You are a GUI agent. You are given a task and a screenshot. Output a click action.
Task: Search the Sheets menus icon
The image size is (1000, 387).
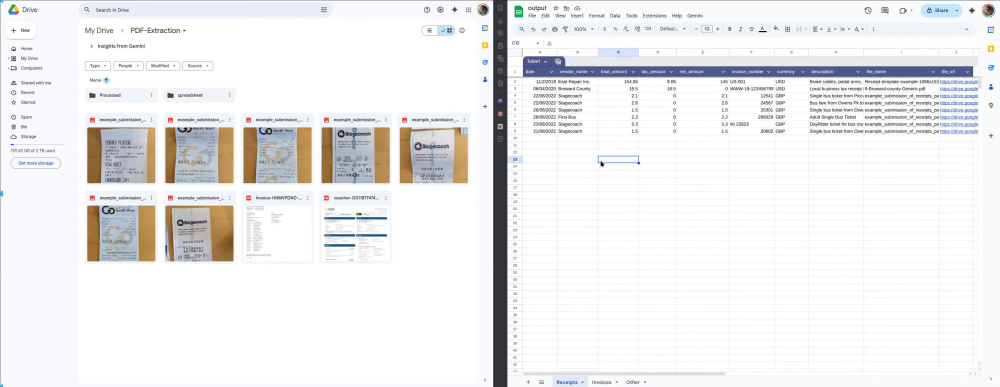click(x=522, y=29)
